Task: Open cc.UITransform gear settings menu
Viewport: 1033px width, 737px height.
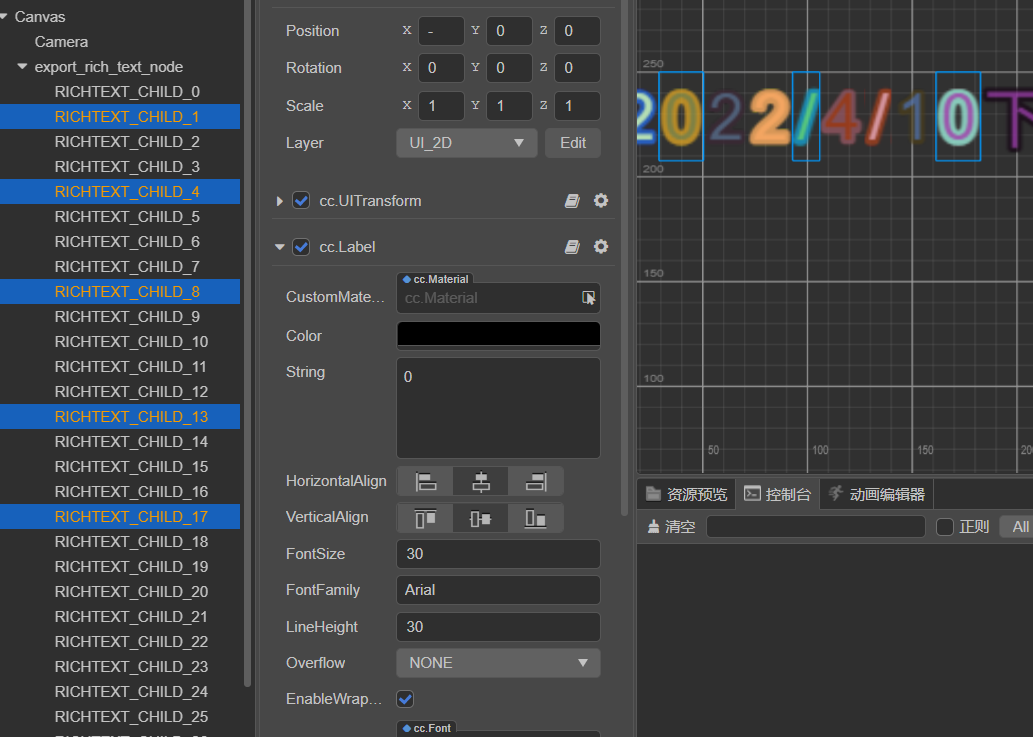Action: 600,201
